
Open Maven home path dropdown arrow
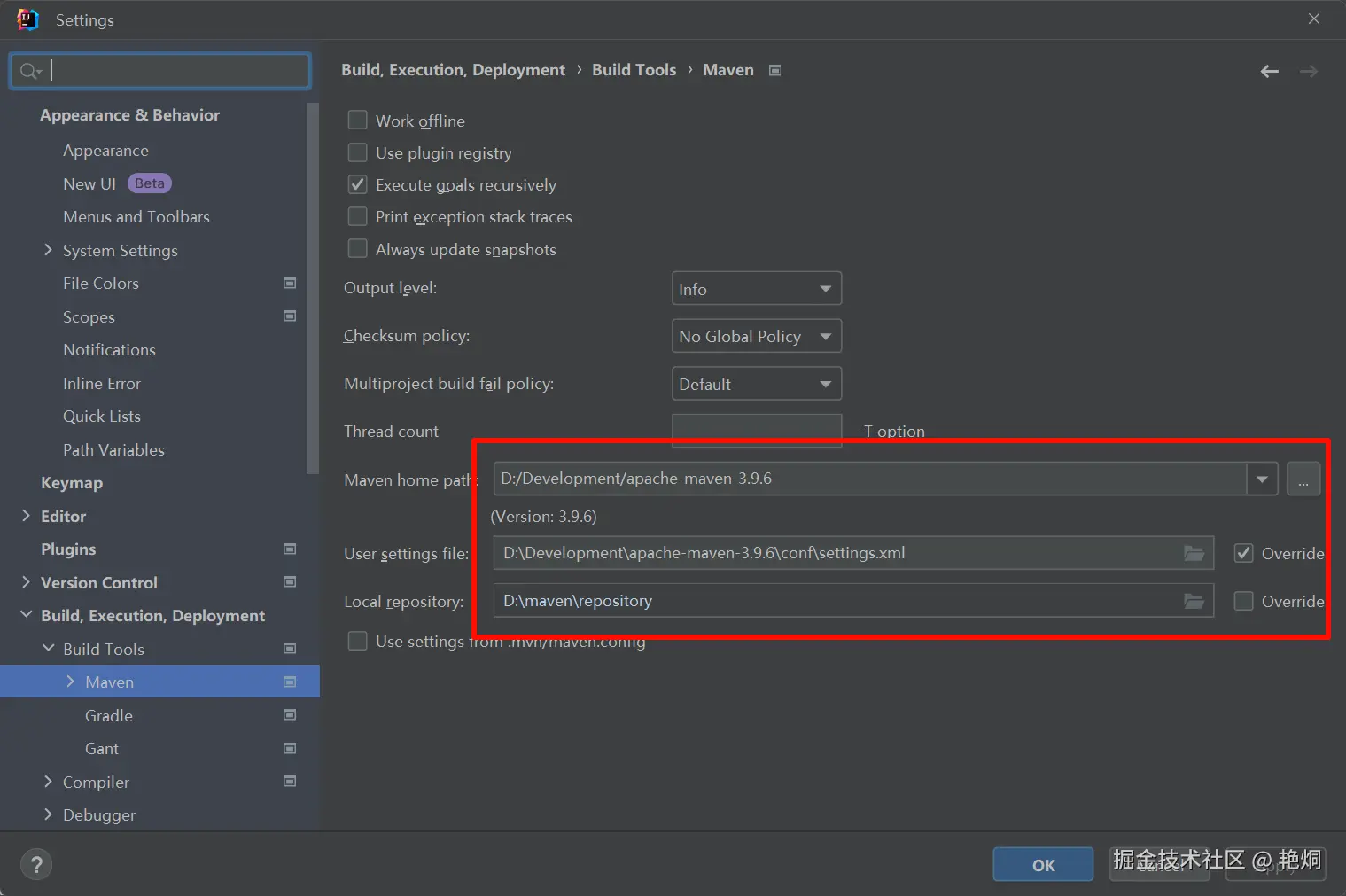pos(1262,479)
